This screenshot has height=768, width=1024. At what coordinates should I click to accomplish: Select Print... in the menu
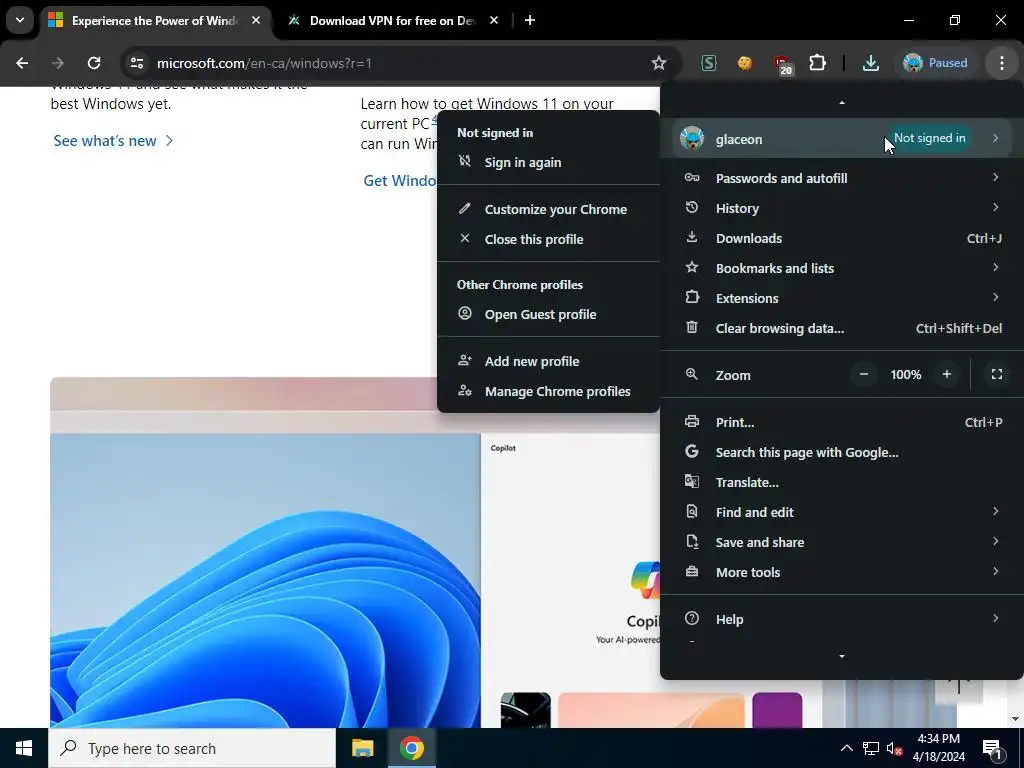coord(842,423)
